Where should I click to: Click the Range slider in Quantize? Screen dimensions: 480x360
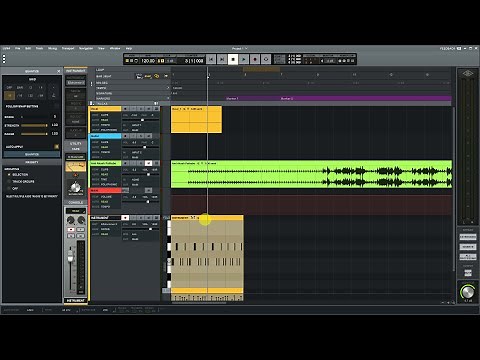pyautogui.click(x=34, y=134)
